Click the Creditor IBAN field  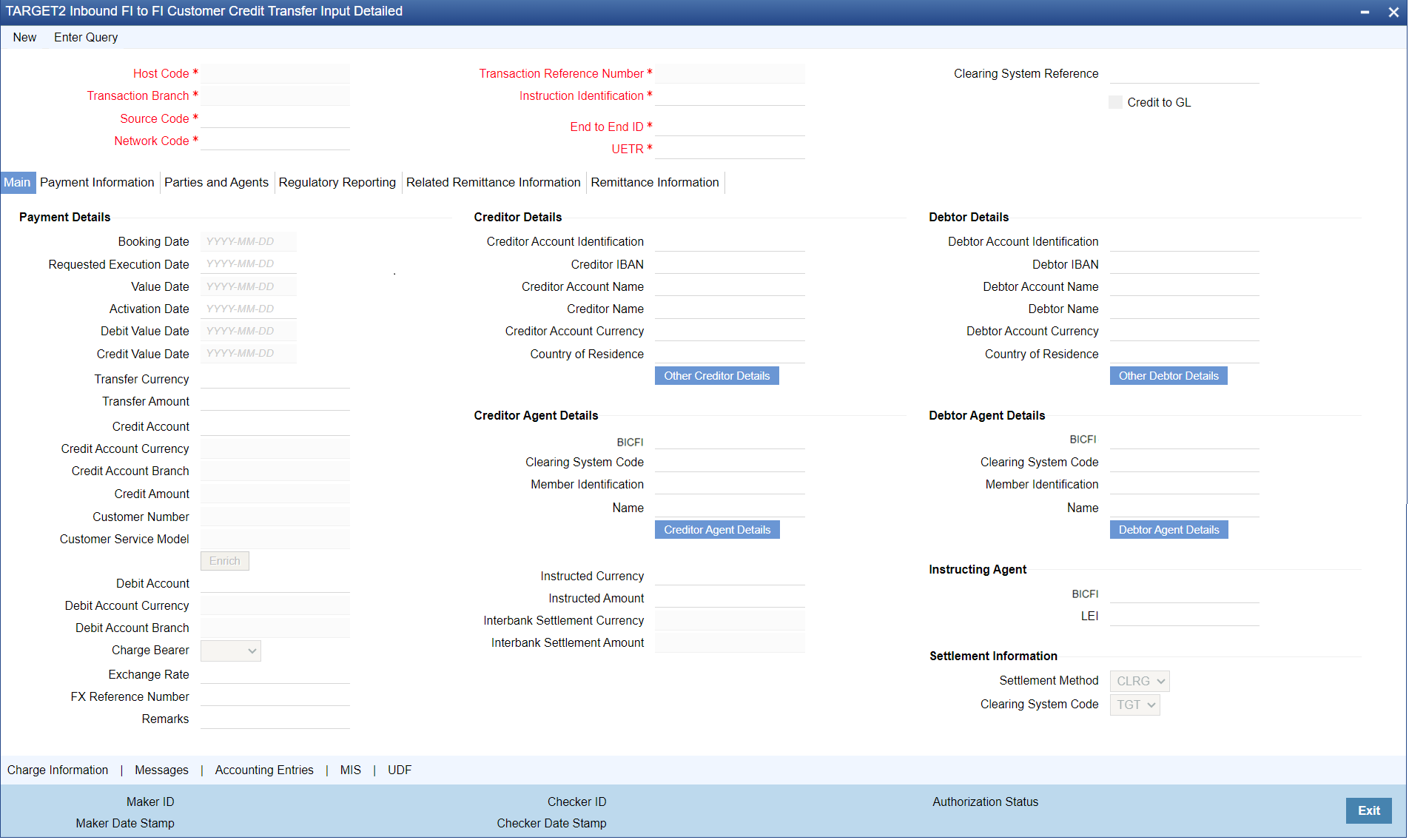pos(730,264)
